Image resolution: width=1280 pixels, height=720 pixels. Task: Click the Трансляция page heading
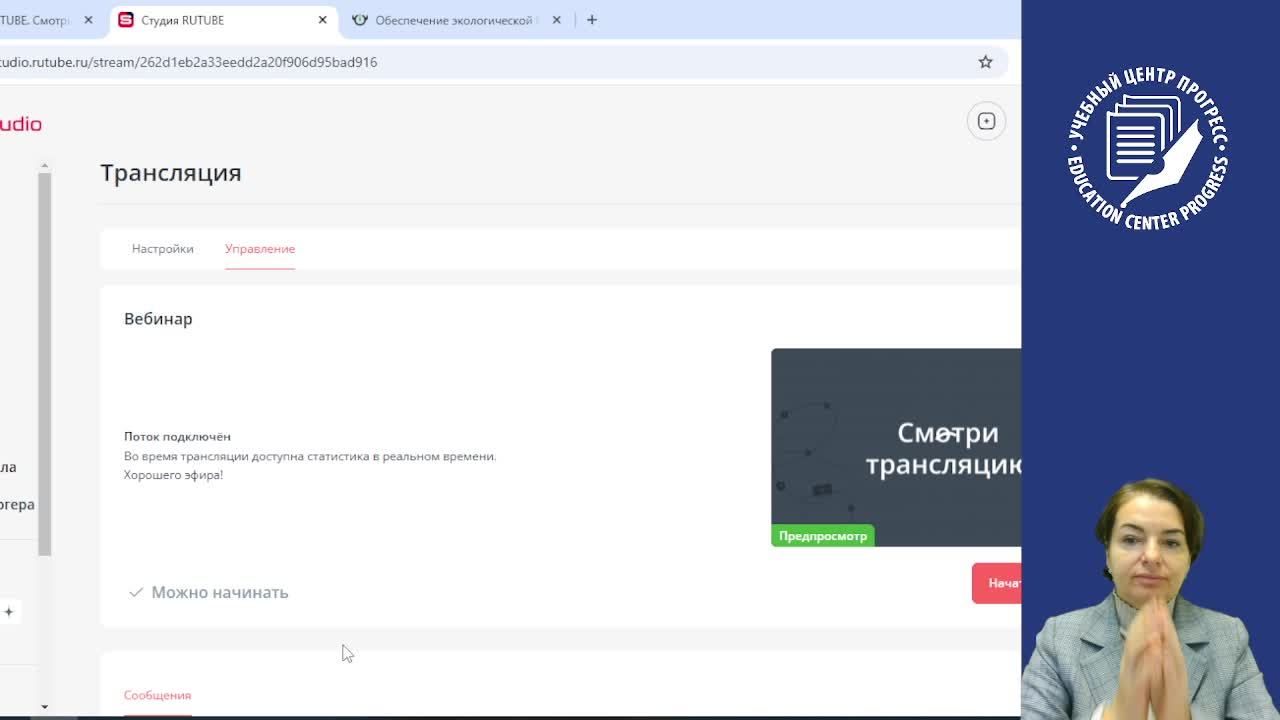point(171,173)
